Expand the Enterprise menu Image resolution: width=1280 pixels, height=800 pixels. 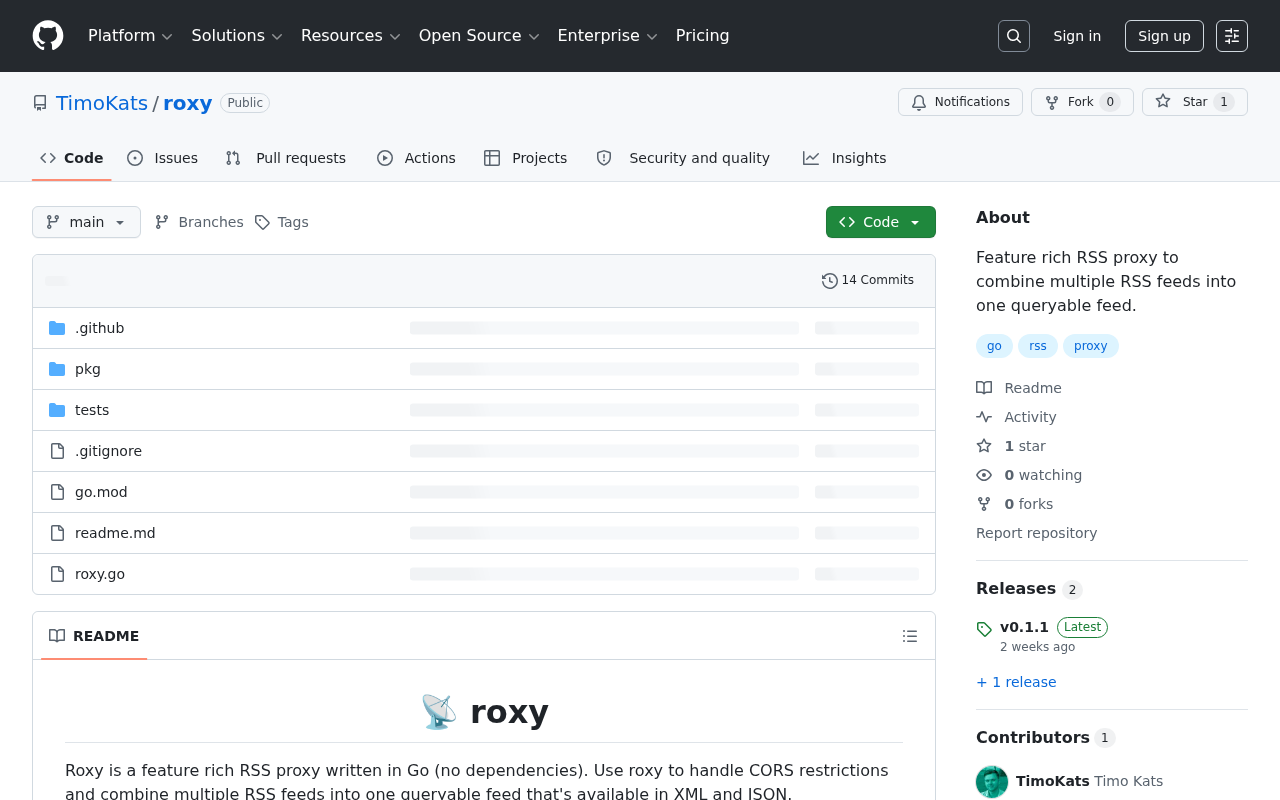tap(607, 36)
